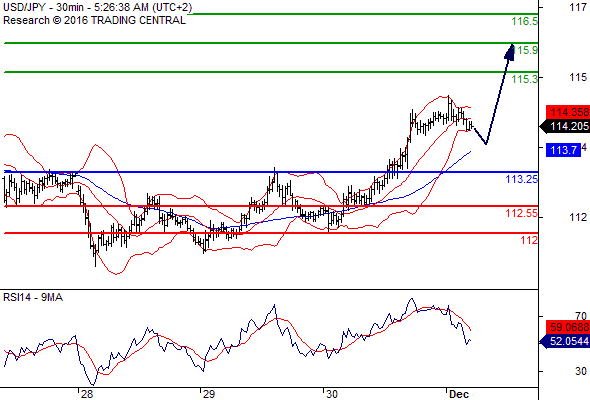590x400 pixels.
Task: Click the USD/JPY 30min chart title
Action: pyautogui.click(x=97, y=7)
